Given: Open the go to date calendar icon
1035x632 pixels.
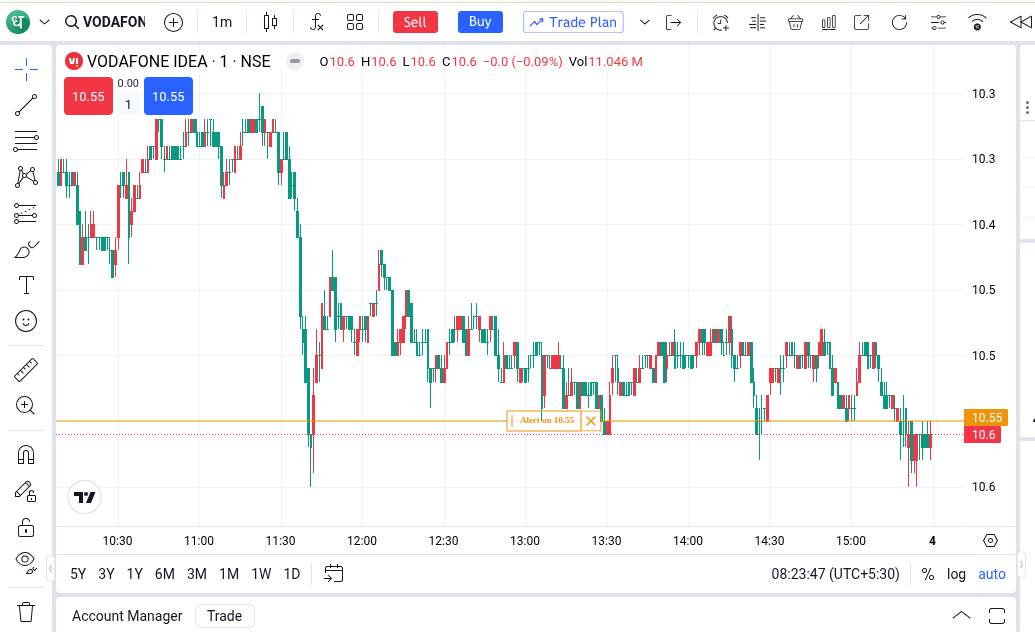Looking at the screenshot, I should pos(334,574).
